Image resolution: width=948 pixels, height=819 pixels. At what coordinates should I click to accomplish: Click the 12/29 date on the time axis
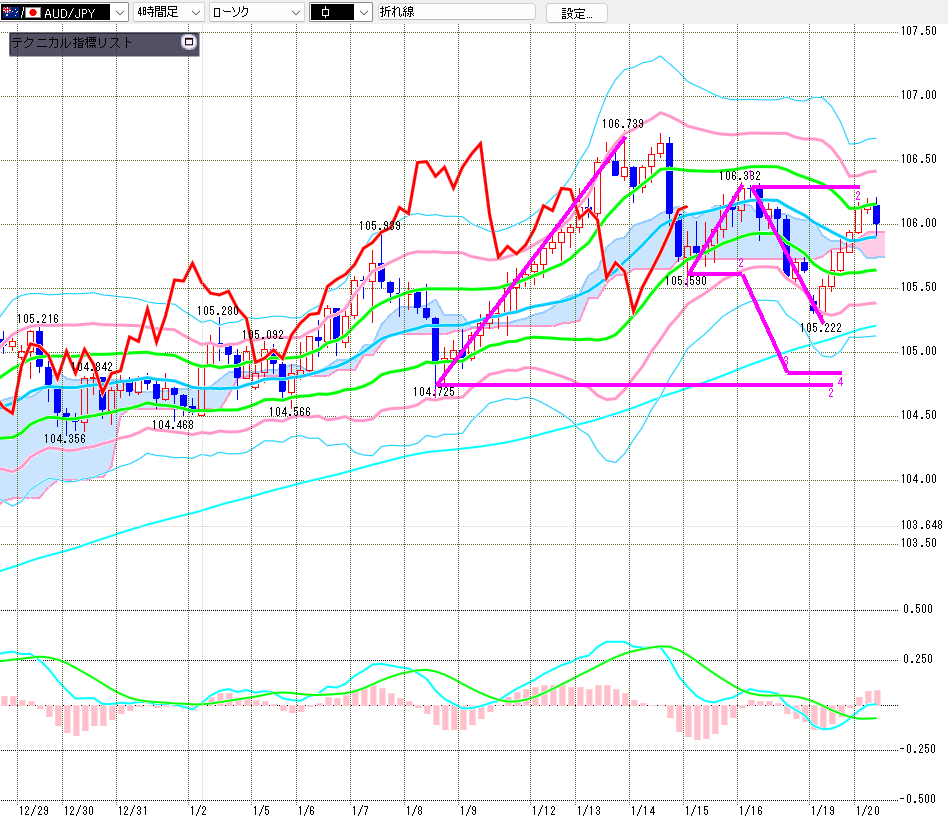click(x=35, y=808)
